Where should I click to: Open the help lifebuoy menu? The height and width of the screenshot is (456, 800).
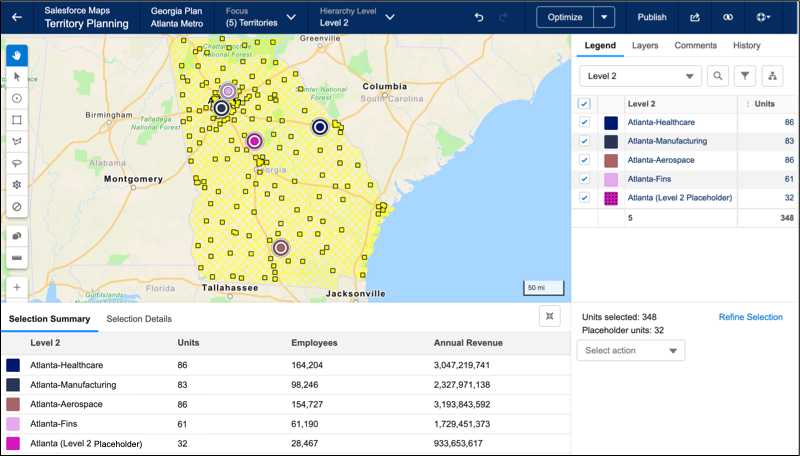coord(763,17)
